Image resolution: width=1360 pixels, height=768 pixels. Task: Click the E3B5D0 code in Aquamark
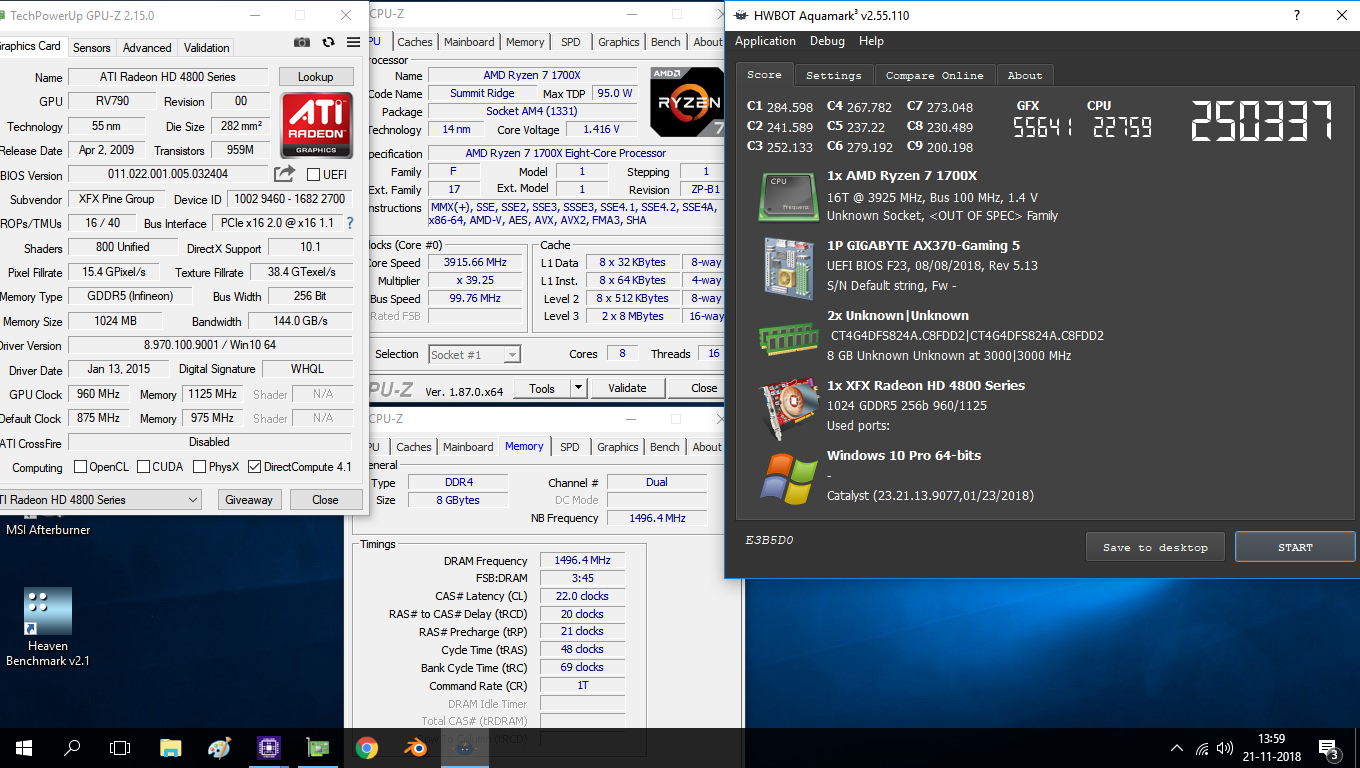(x=769, y=540)
